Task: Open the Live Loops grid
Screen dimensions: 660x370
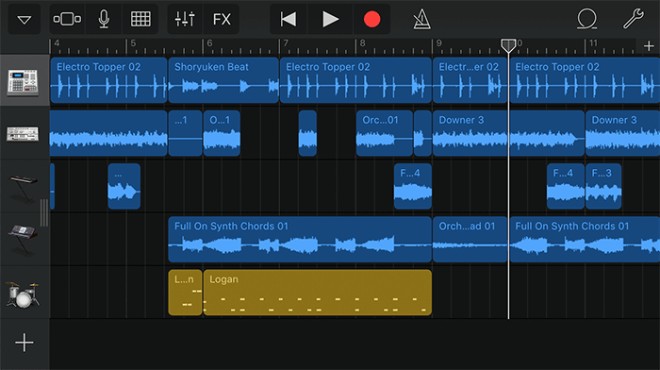Action: point(141,19)
